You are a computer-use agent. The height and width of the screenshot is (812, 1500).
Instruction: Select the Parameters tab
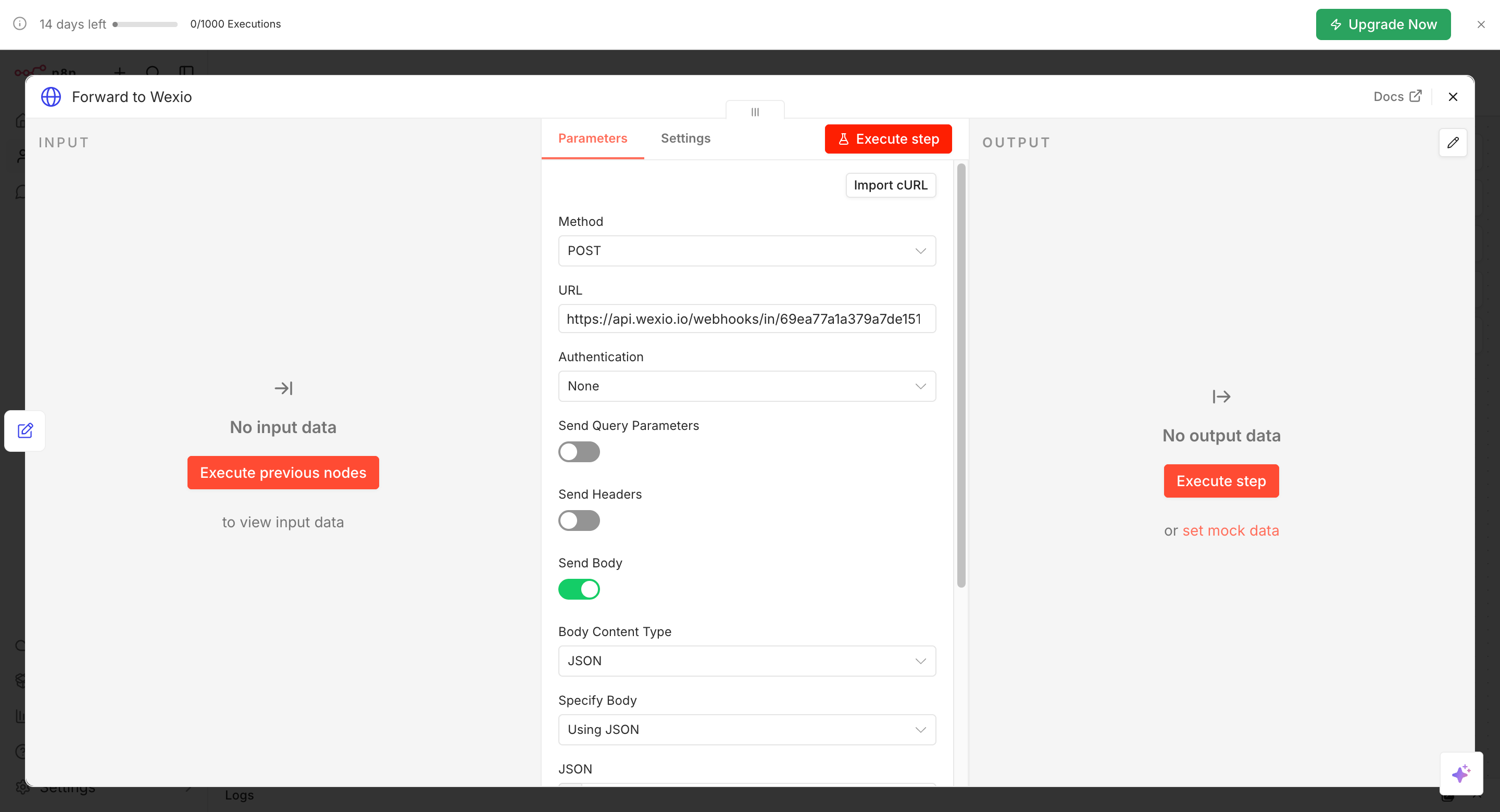(x=592, y=138)
